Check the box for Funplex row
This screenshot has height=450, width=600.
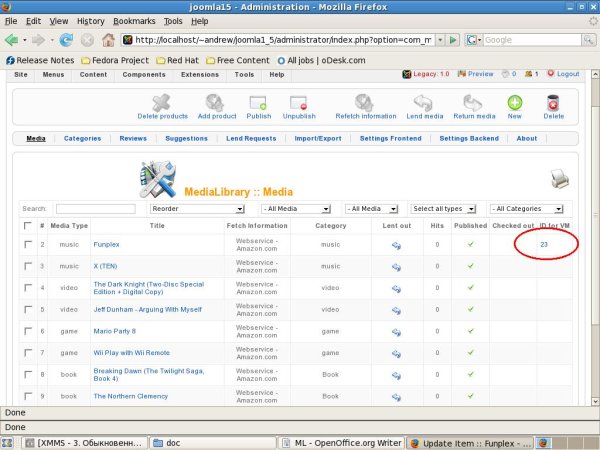coord(28,244)
